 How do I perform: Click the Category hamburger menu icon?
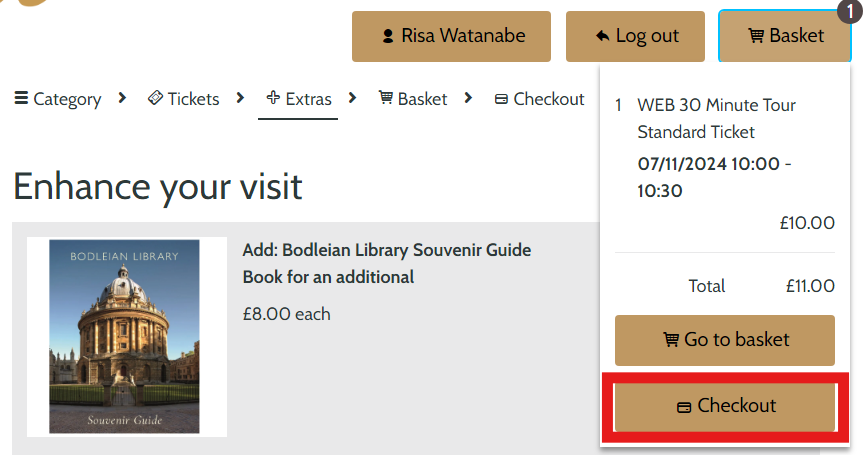point(21,98)
